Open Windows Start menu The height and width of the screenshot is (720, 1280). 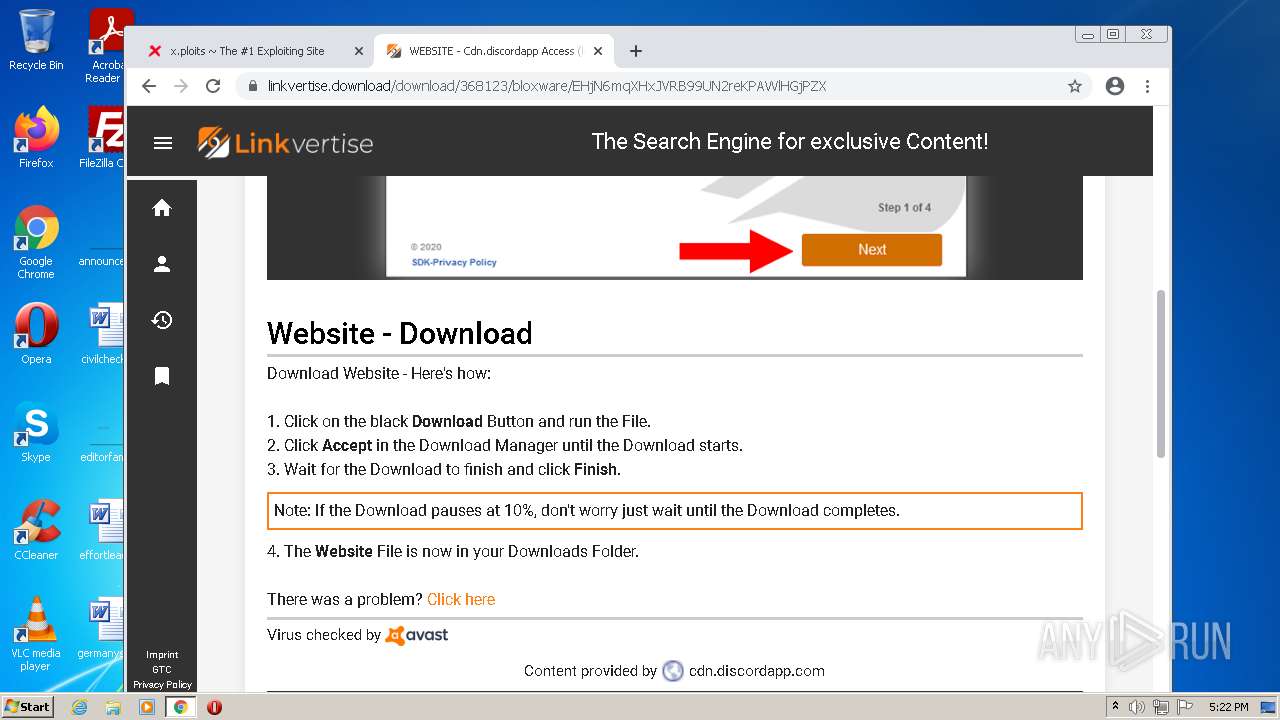tap(27, 707)
